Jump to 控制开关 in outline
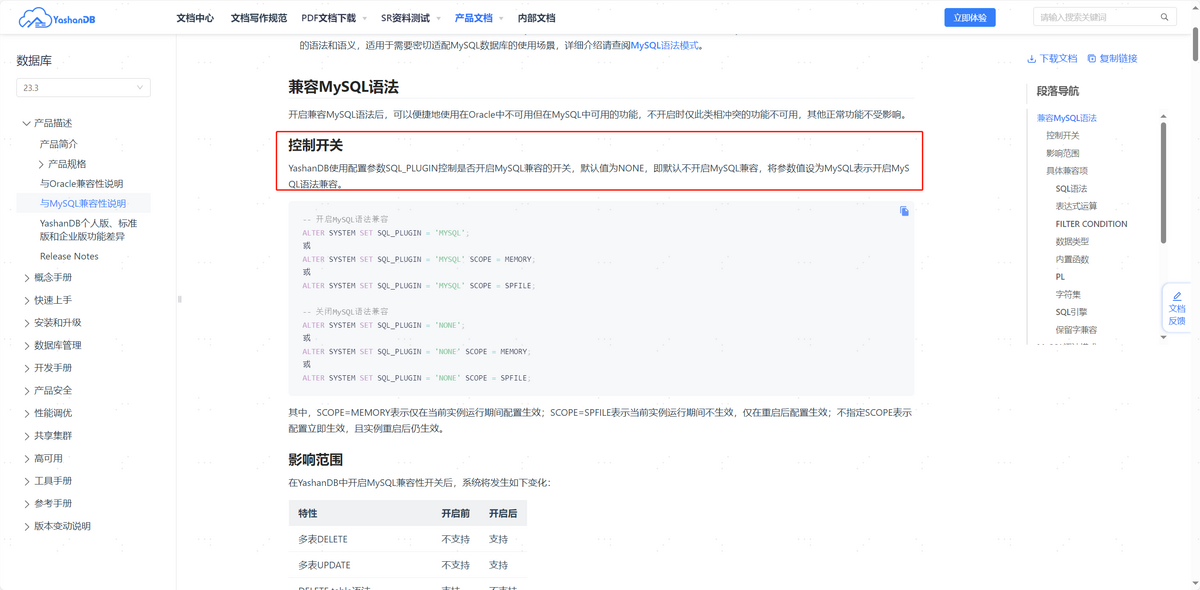The width and height of the screenshot is (1200, 590). [1063, 135]
